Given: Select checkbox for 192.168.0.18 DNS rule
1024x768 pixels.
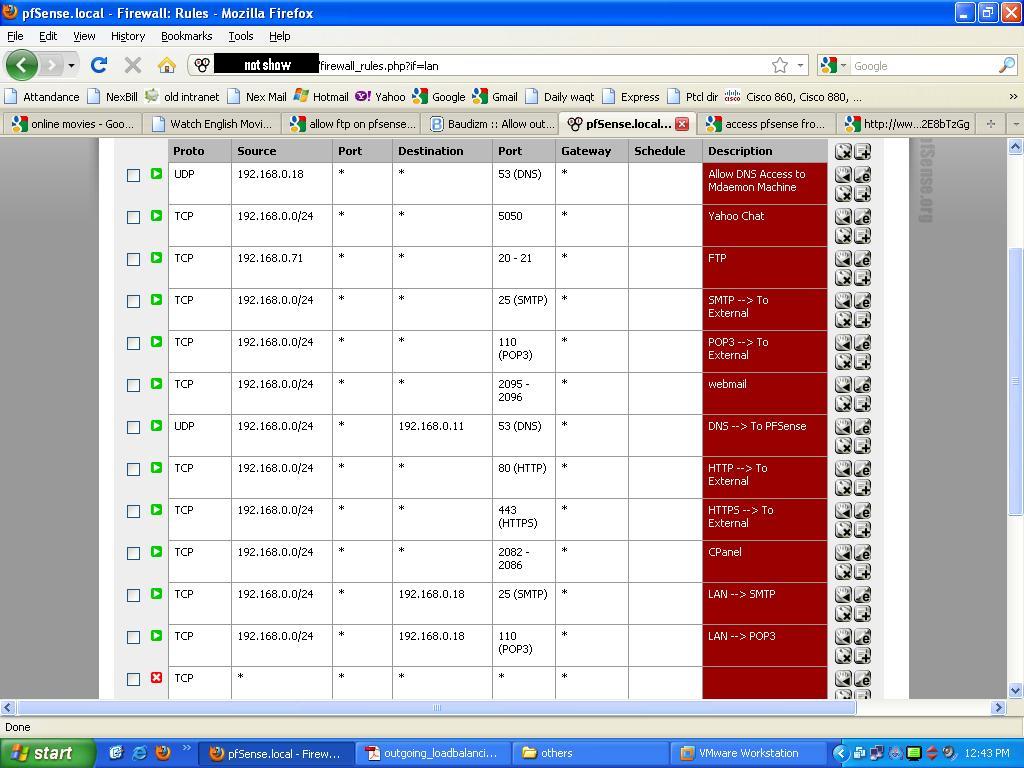Looking at the screenshot, I should pos(133,175).
